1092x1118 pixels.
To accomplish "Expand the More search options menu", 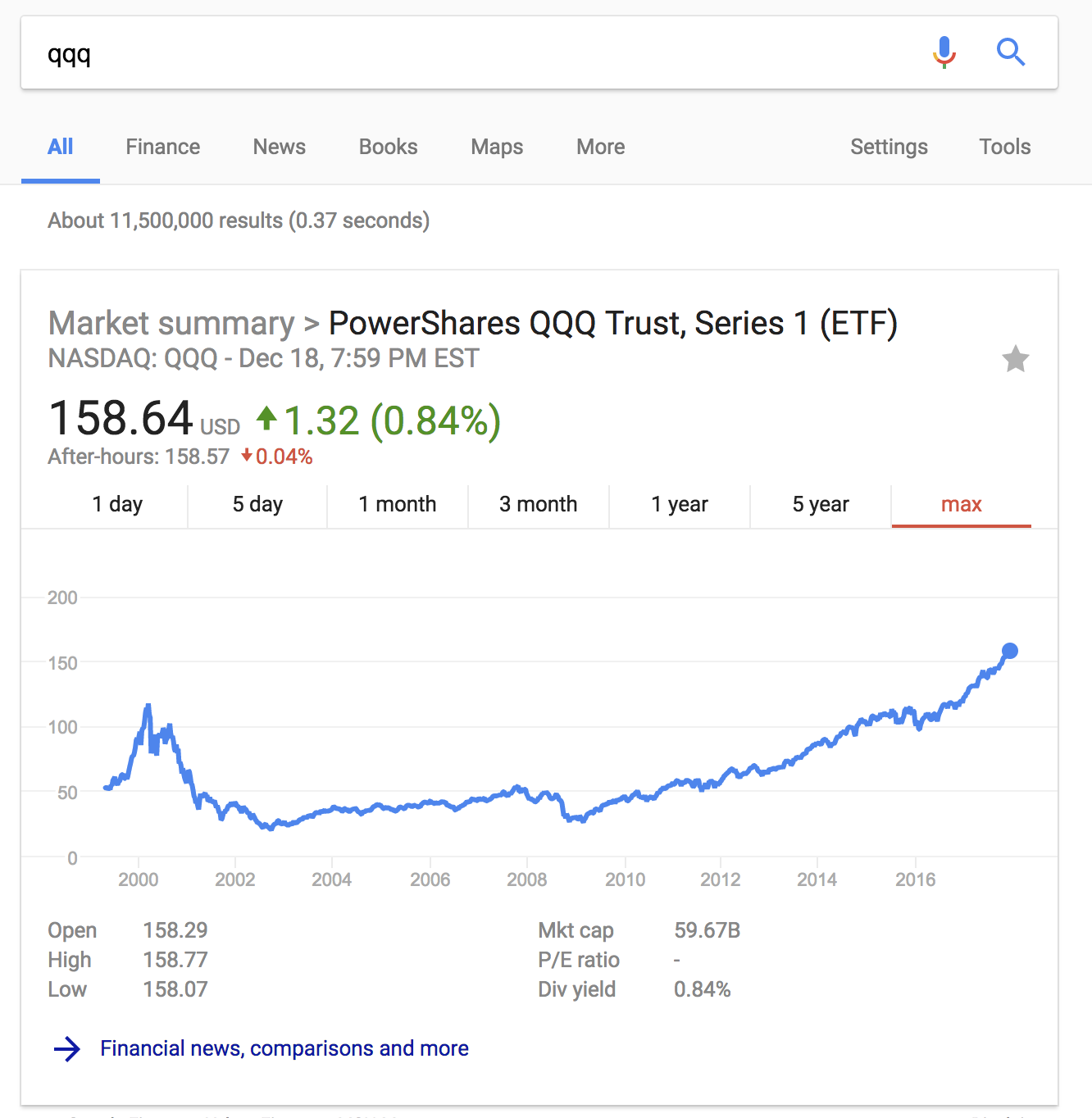I will (601, 147).
